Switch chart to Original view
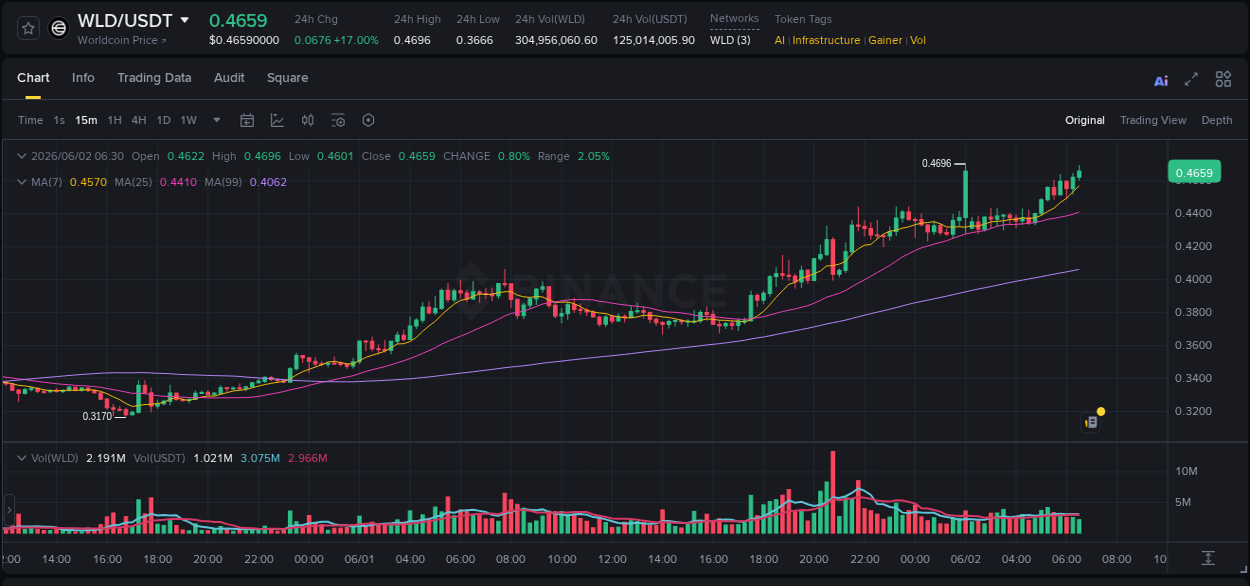The width and height of the screenshot is (1250, 586). coord(1085,120)
